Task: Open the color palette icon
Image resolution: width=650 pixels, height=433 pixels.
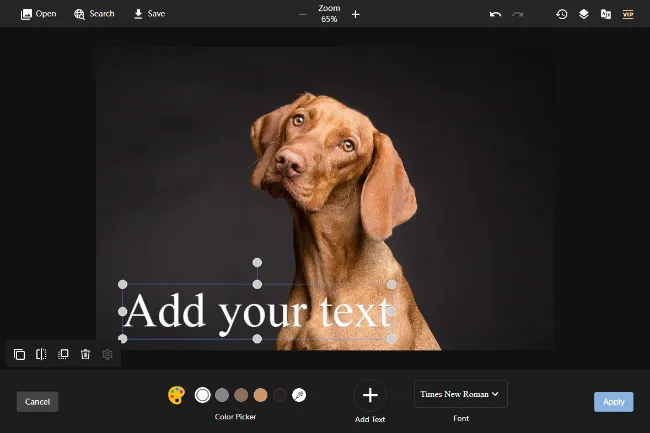Action: click(x=176, y=395)
